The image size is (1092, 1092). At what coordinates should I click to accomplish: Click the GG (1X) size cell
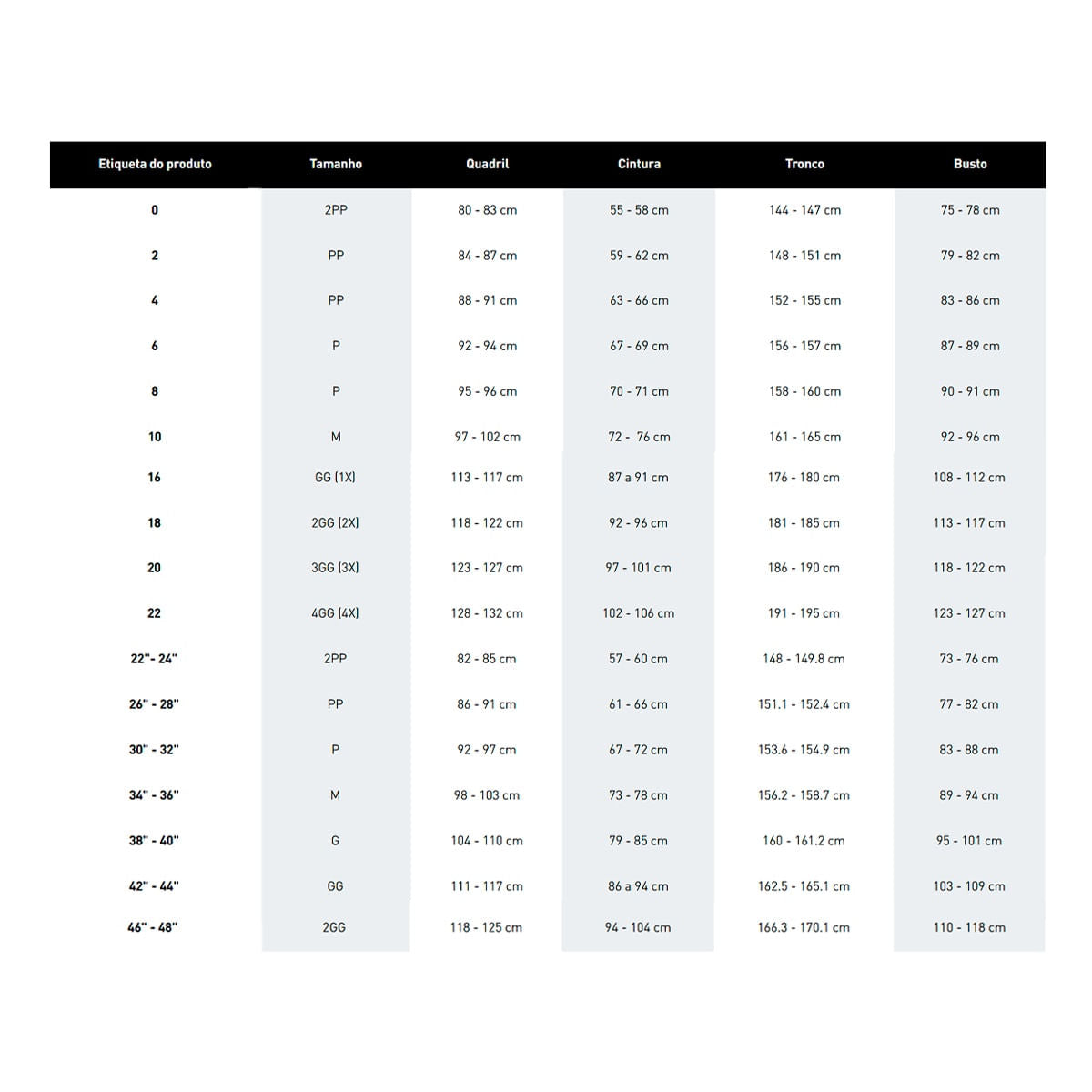335,478
